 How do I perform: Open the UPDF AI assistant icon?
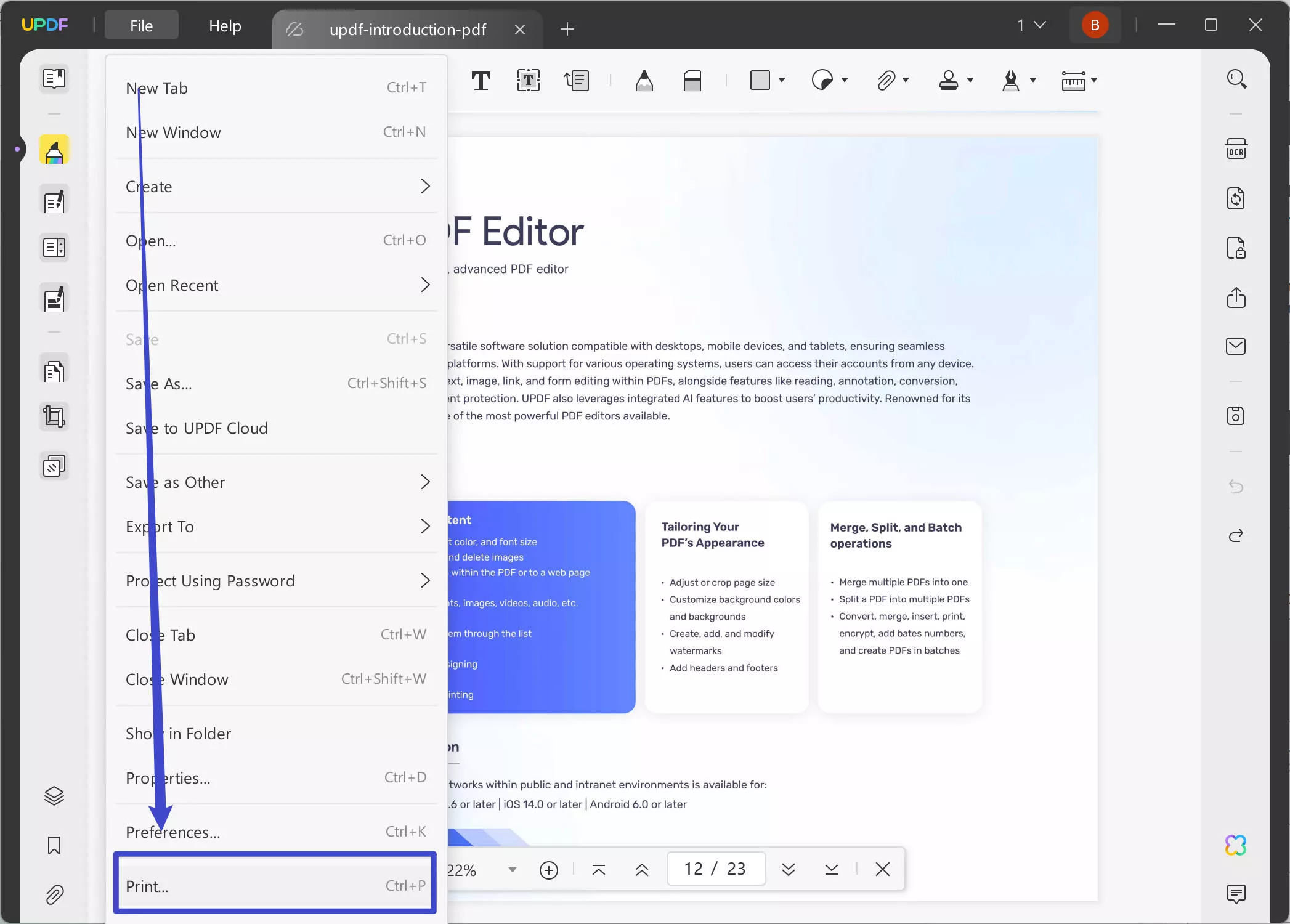pyautogui.click(x=1236, y=845)
